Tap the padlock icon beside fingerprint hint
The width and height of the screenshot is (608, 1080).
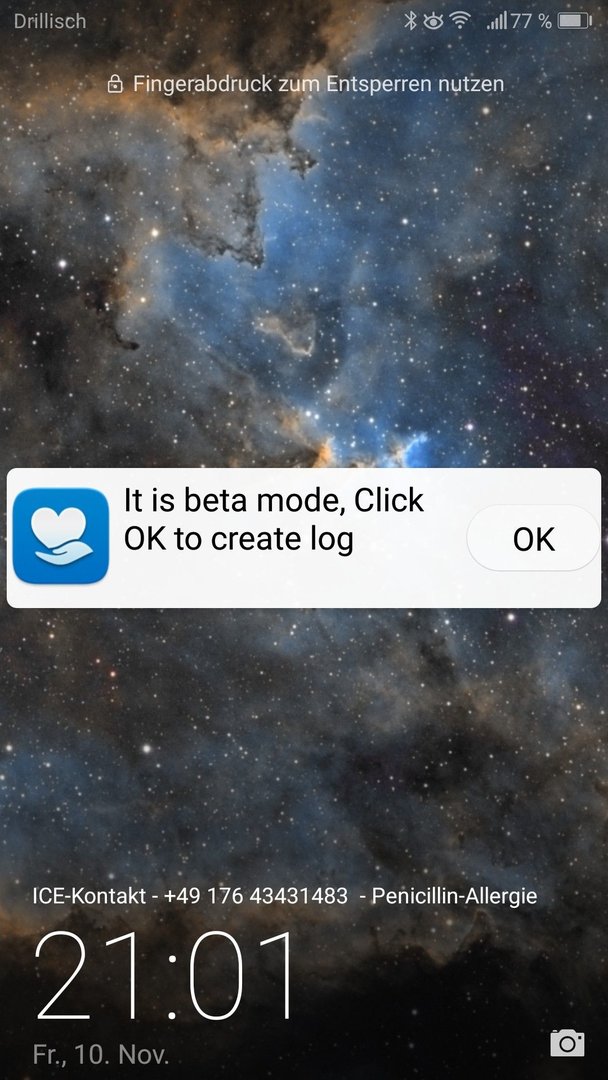click(115, 85)
